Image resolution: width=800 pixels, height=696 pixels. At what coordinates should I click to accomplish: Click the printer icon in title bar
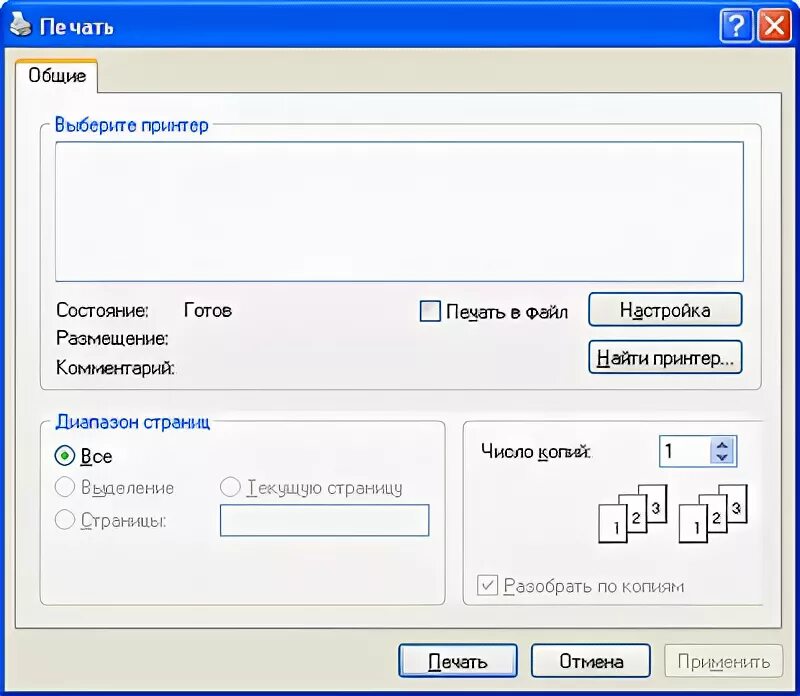click(x=20, y=25)
